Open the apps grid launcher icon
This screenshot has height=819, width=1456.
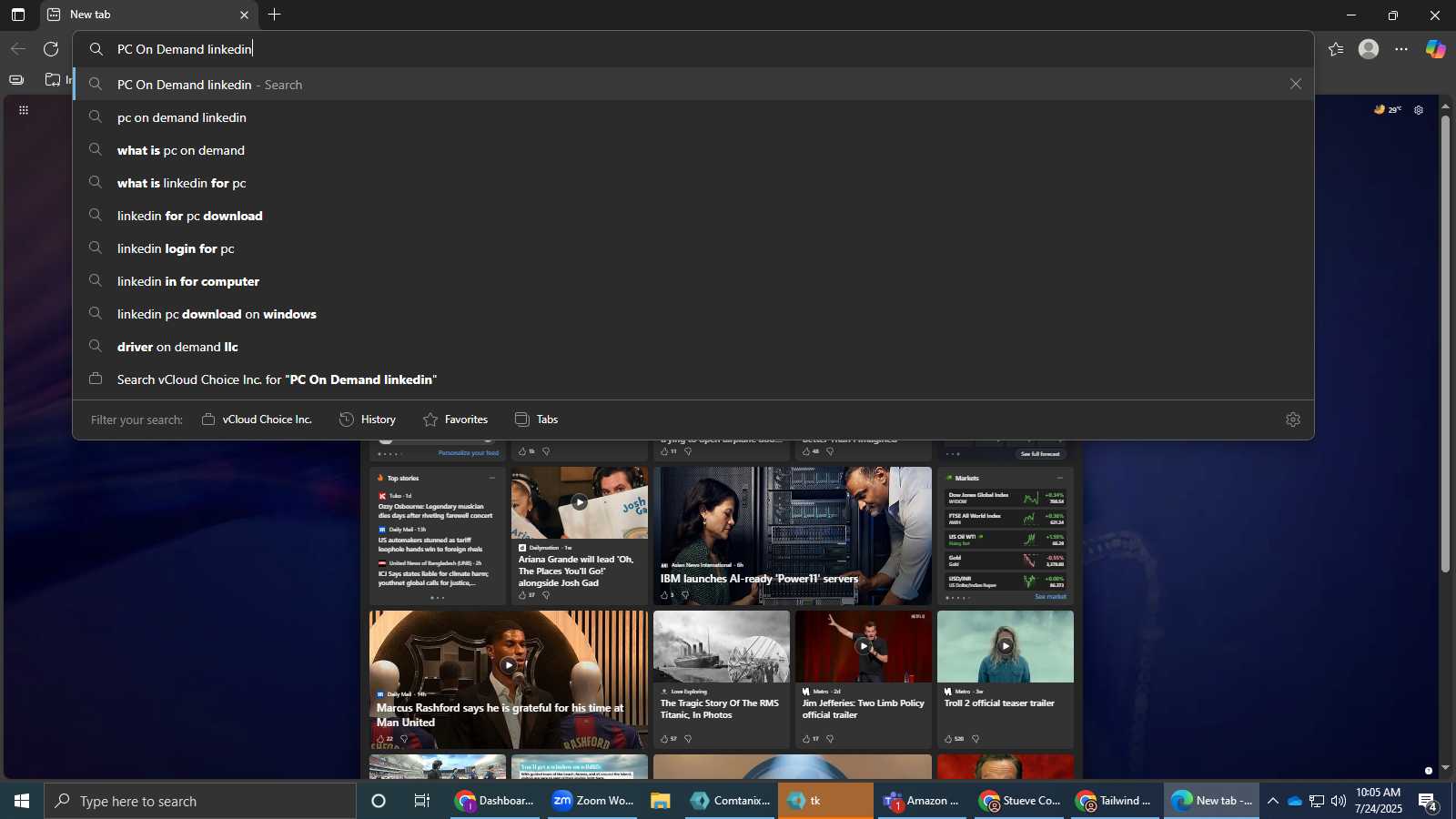(x=24, y=110)
